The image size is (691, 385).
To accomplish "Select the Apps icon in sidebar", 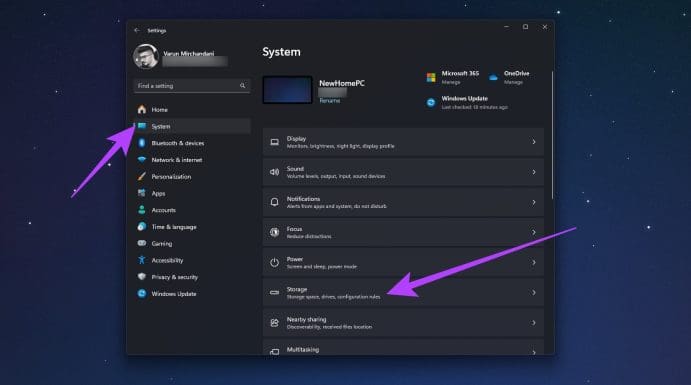I will pos(141,193).
